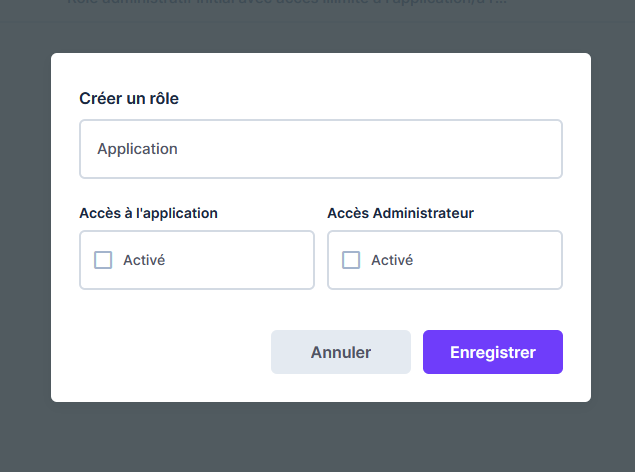Click the Activé label under Accès à l'application
Image resolution: width=635 pixels, height=472 pixels.
tap(144, 260)
